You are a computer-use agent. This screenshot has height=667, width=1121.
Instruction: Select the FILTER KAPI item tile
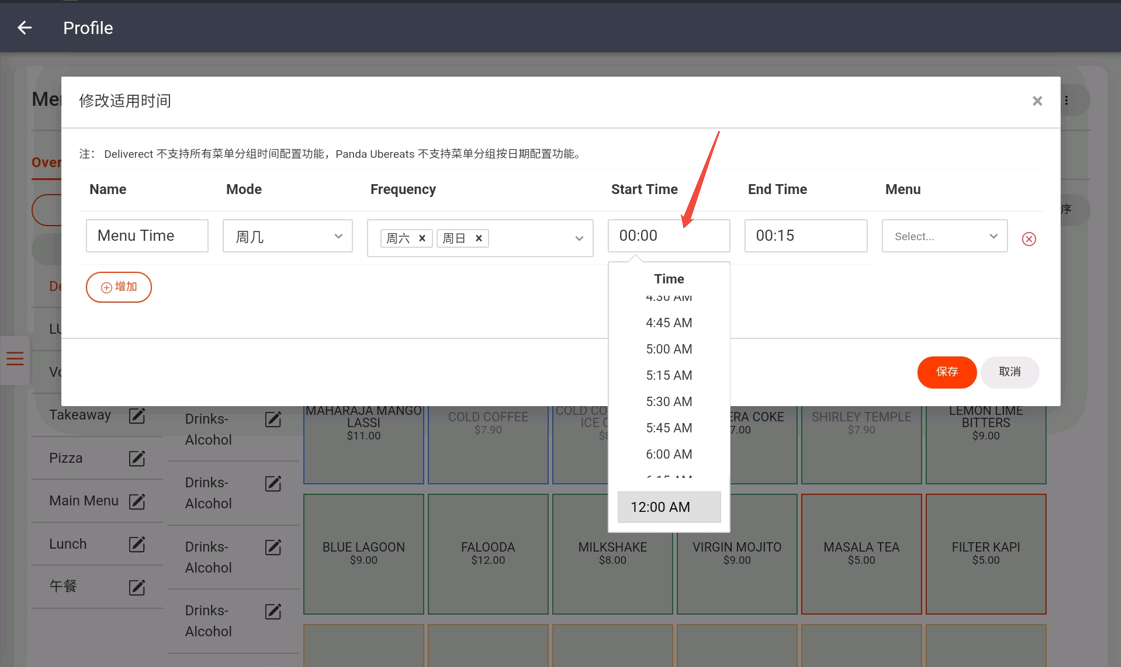tap(986, 554)
